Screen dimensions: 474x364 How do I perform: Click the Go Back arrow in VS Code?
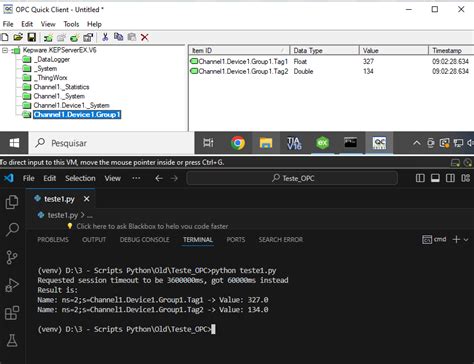[159, 178]
